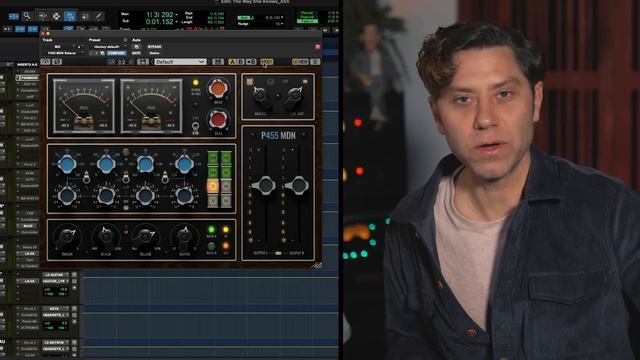
Task: Select preset slot B
Action: (x=240, y=62)
